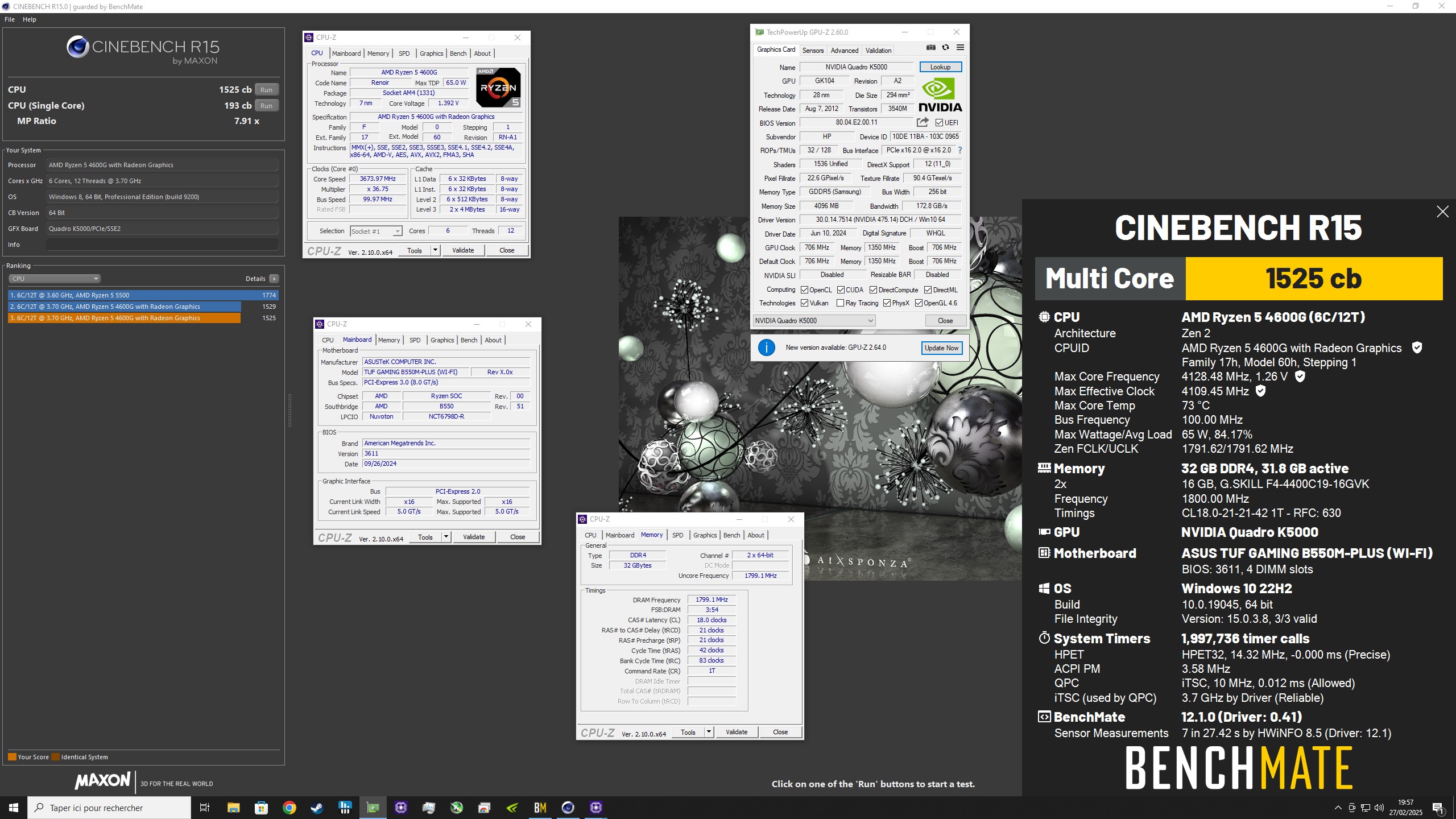1456x819 pixels.
Task: Click the Details arrow button in Ranking
Action: tap(274, 279)
